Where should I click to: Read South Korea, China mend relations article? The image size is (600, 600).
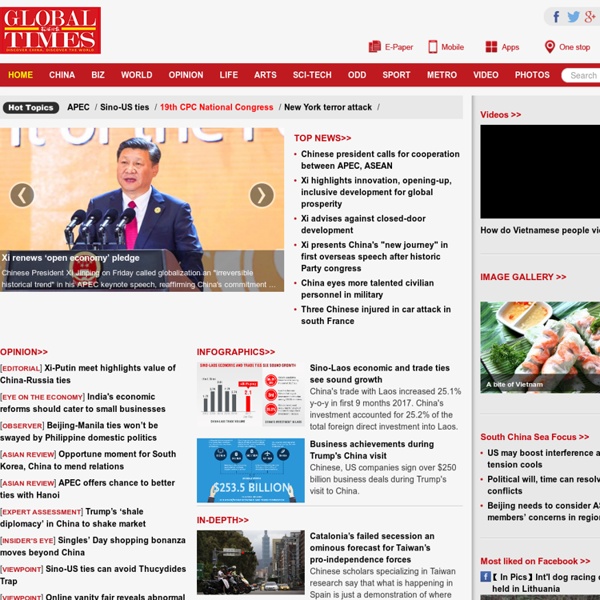(x=88, y=460)
